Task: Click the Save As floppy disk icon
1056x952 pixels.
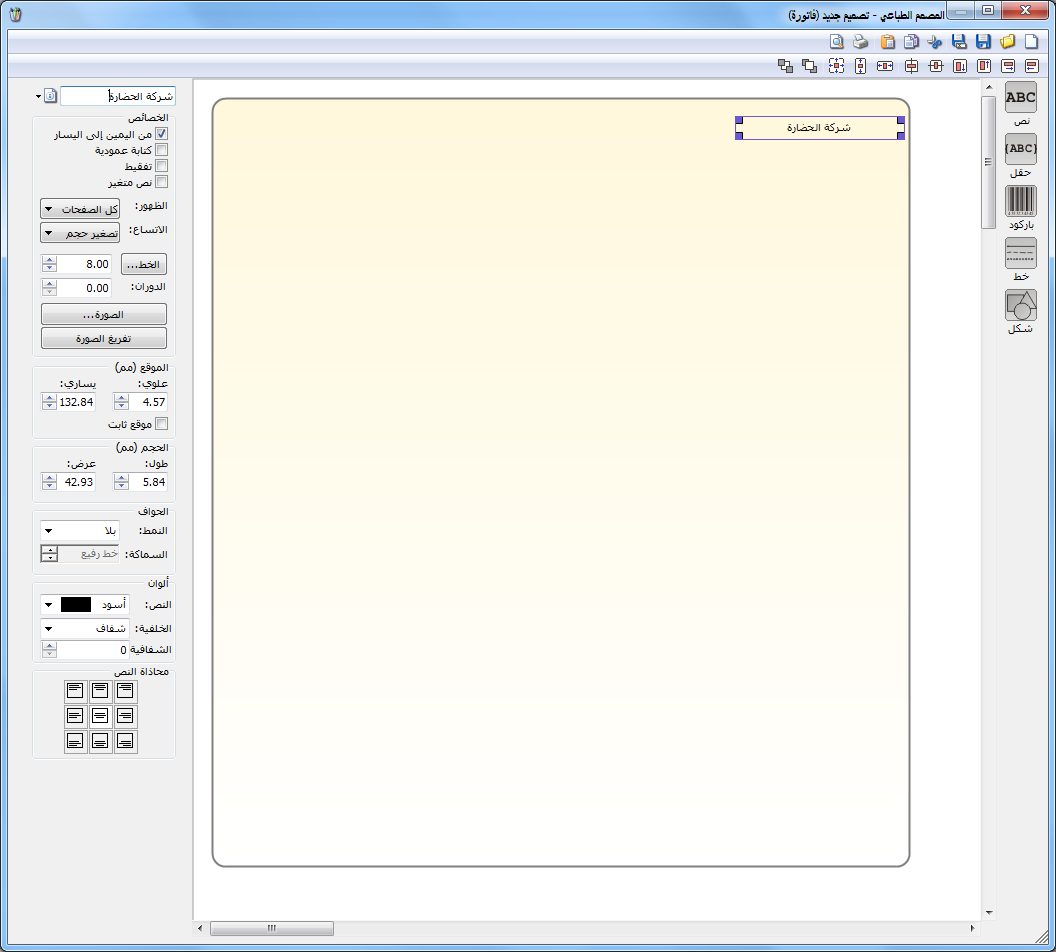Action: coord(959,42)
